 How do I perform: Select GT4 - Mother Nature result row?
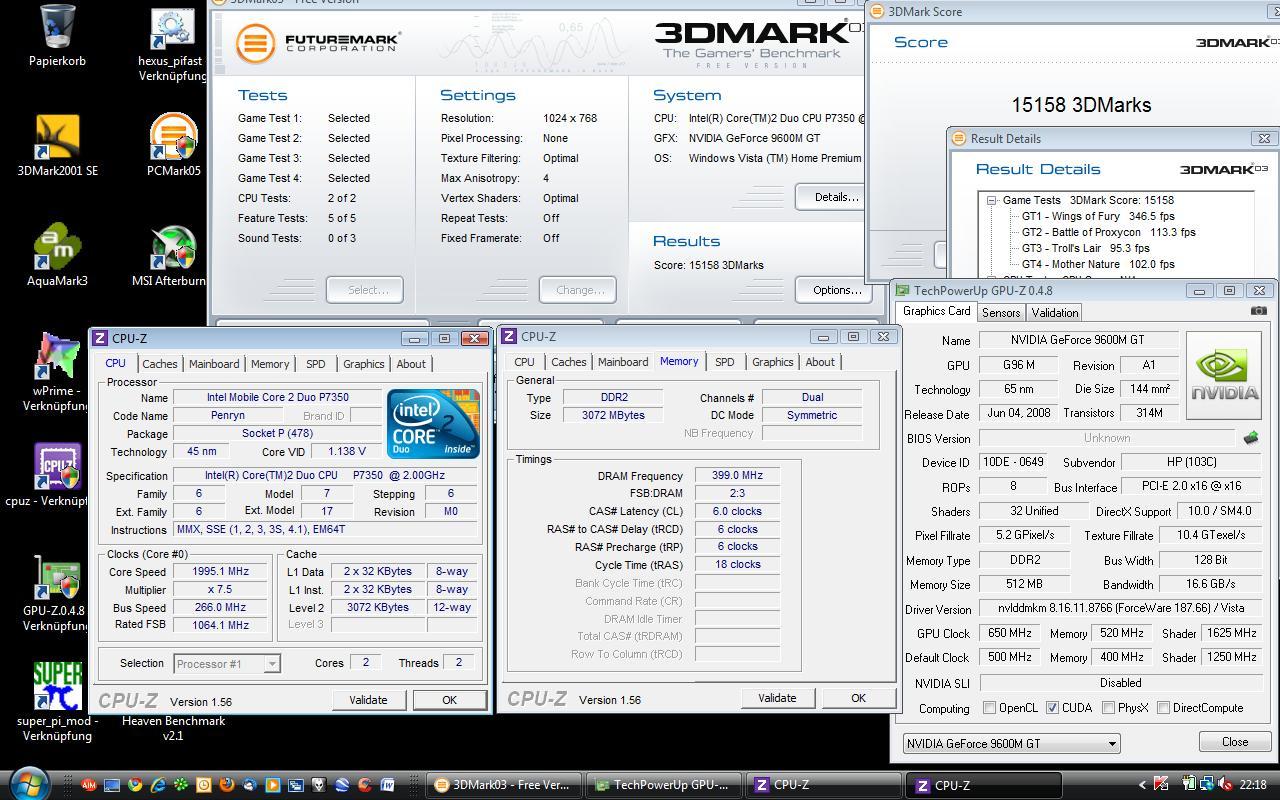[1098, 264]
